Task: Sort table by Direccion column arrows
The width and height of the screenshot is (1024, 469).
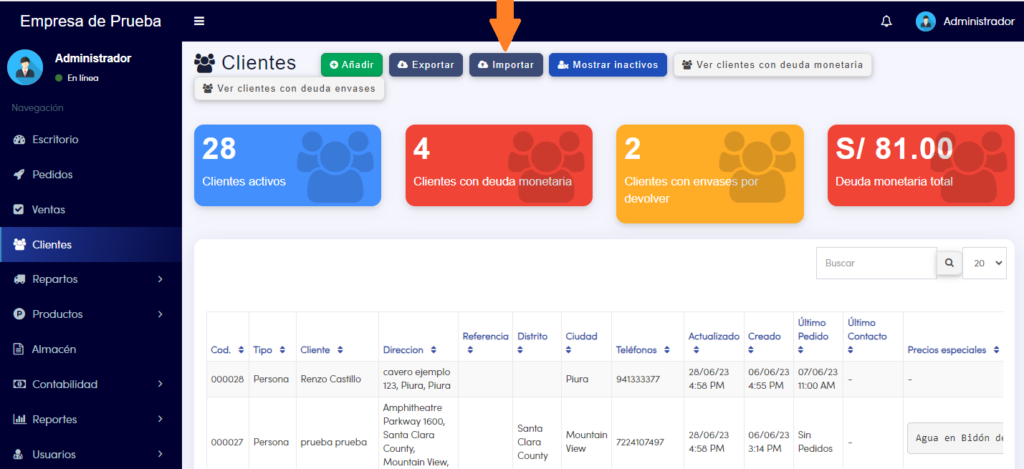Action: [x=434, y=350]
